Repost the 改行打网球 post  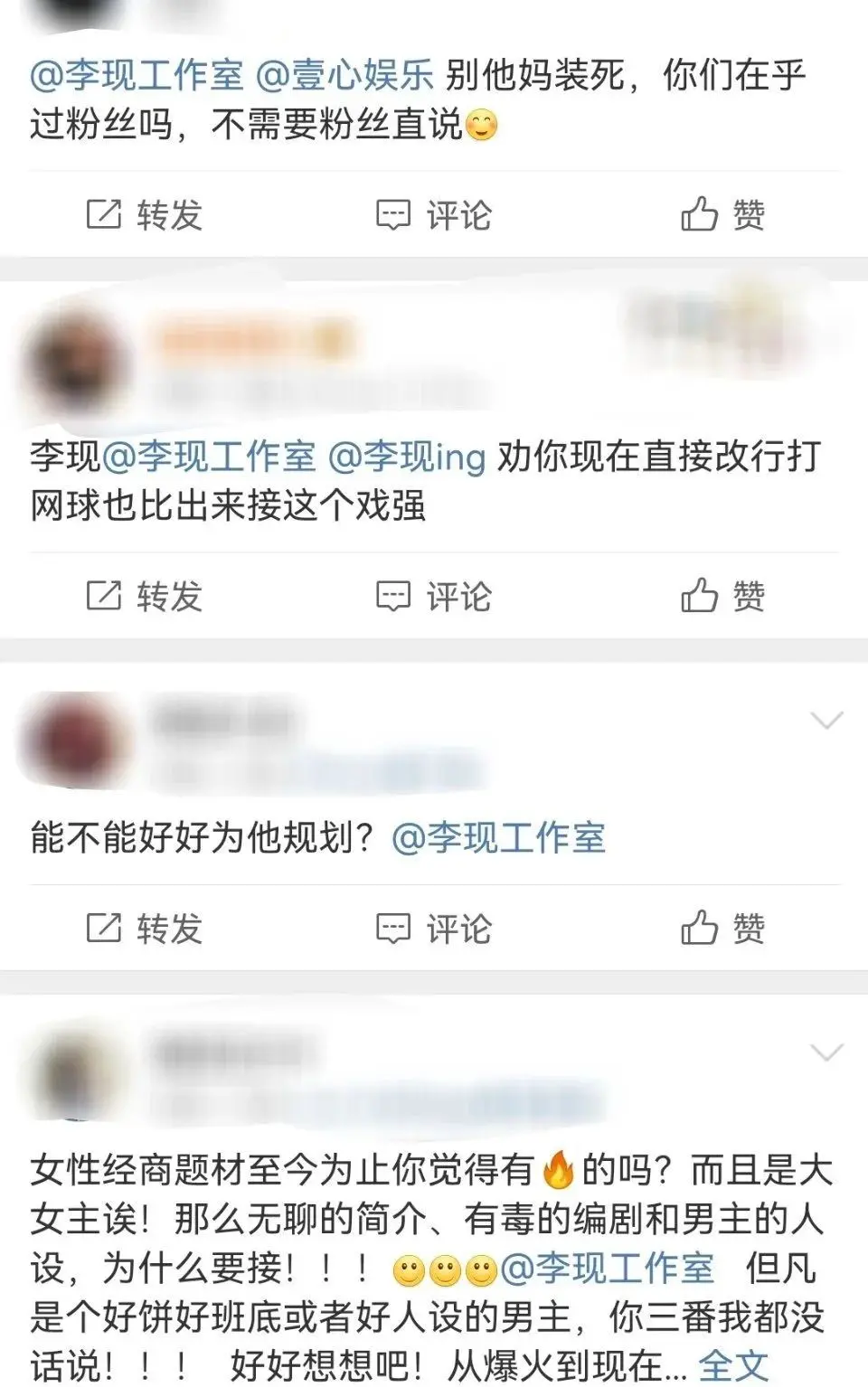(144, 597)
